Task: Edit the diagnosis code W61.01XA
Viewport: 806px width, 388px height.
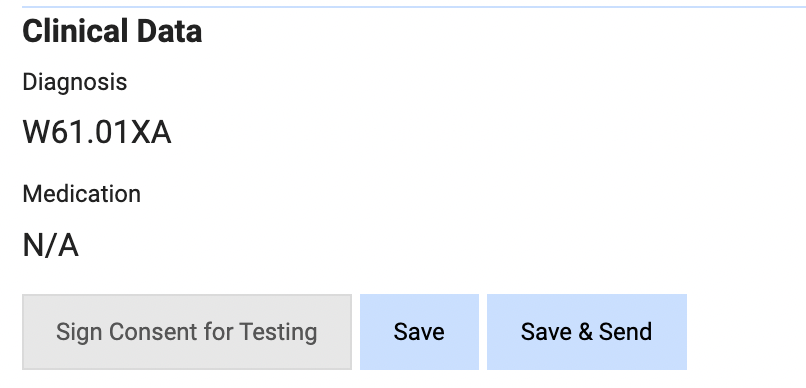Action: coord(97,132)
